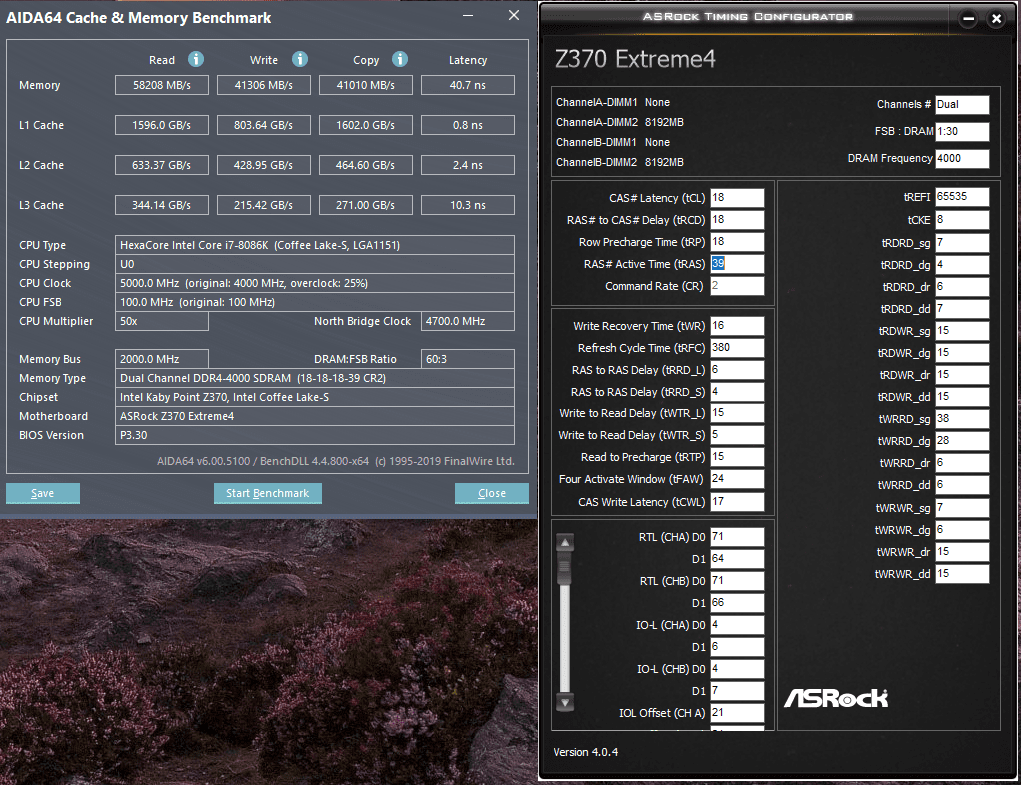This screenshot has height=785, width=1021.
Task: Click the RTL (CHA) D0 field
Action: click(737, 537)
